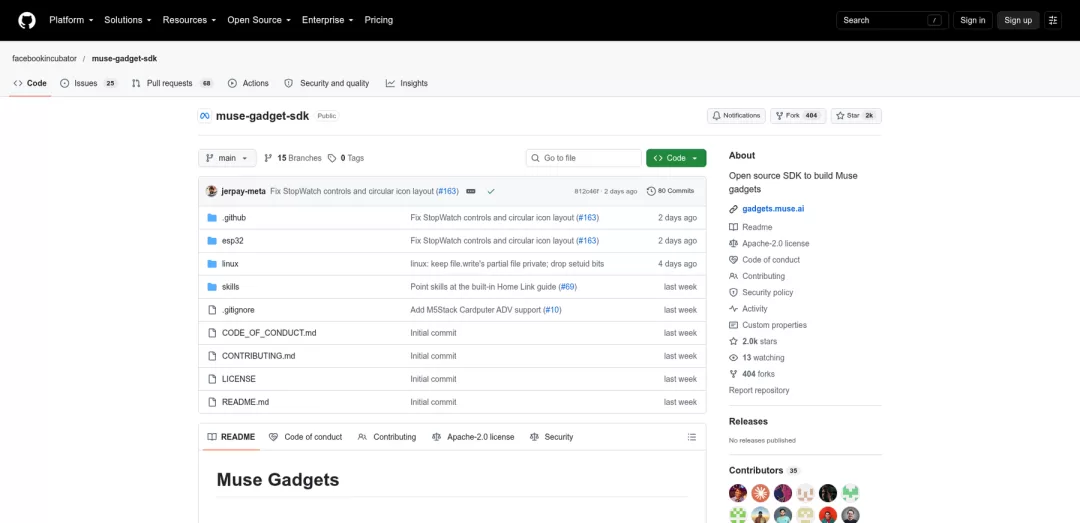Select the Code repository tab
This screenshot has width=1080, height=523.
pyautogui.click(x=30, y=83)
